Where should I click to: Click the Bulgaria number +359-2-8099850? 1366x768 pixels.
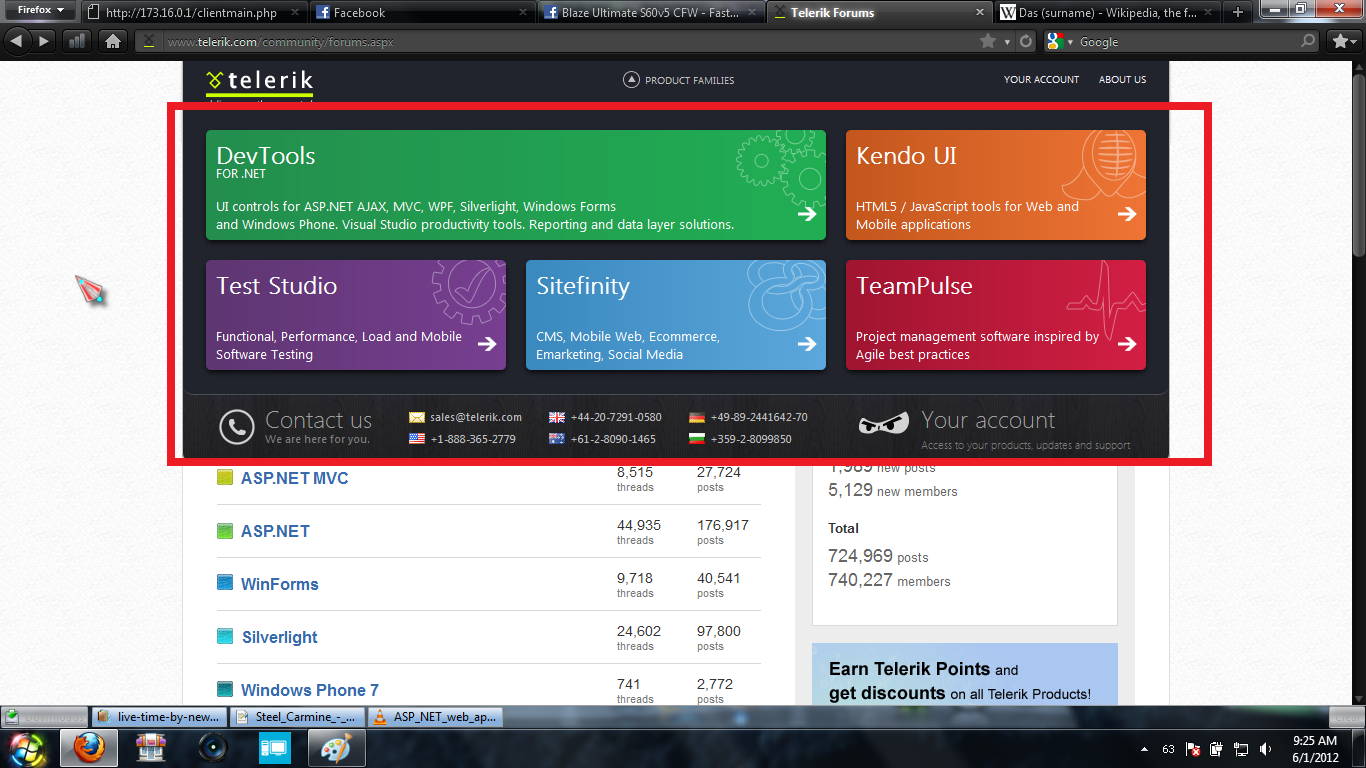pyautogui.click(x=751, y=439)
